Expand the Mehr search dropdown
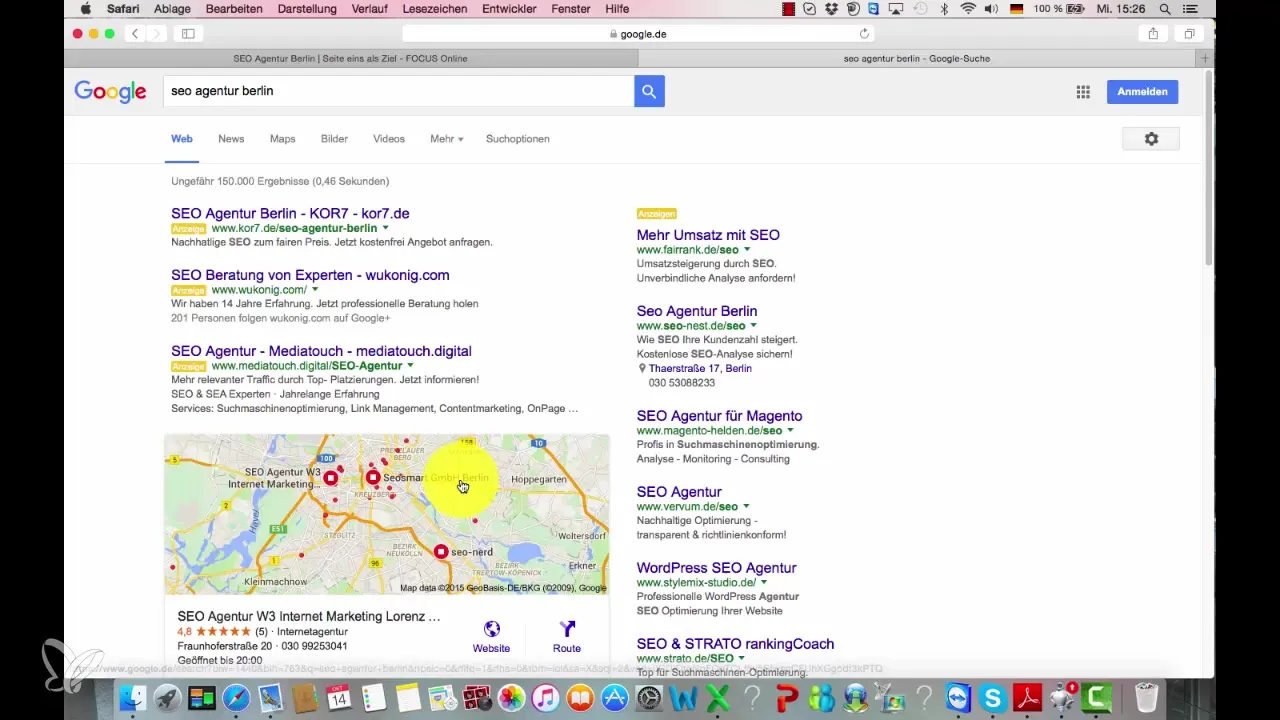Viewport: 1280px width, 720px height. tap(447, 139)
